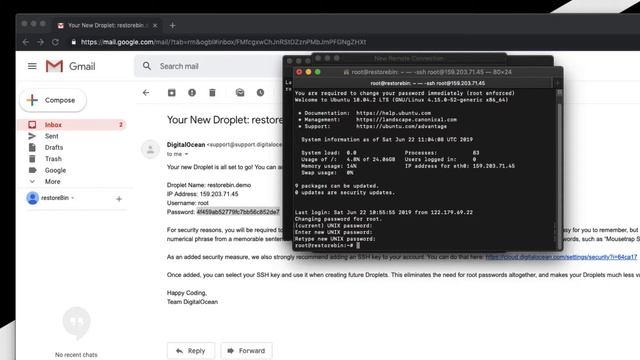Select the Your New Droplet browser tab
The width and height of the screenshot is (640, 360).
107,25
